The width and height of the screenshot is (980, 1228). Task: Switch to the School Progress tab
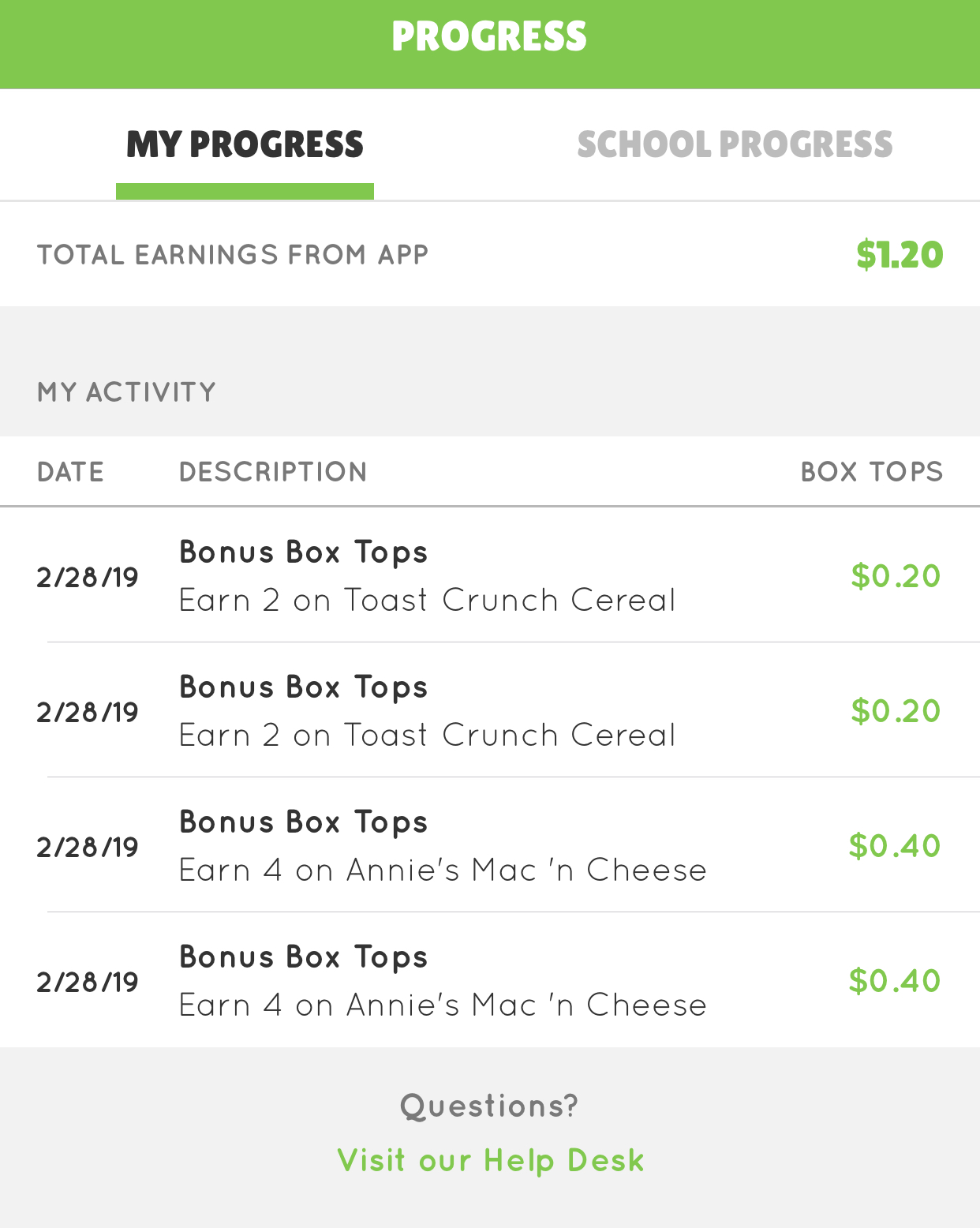pyautogui.click(x=735, y=145)
